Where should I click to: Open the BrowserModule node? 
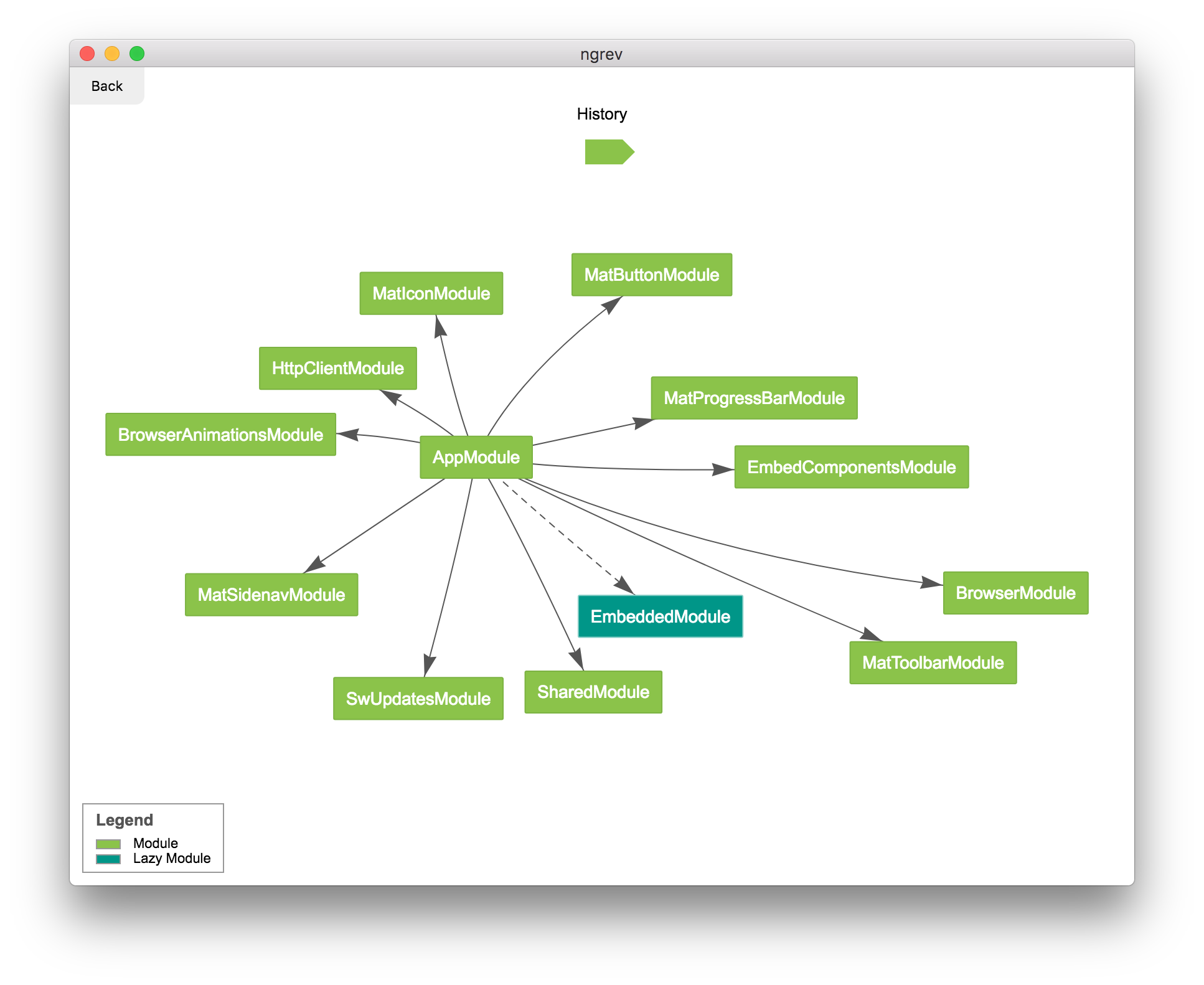tap(1015, 593)
